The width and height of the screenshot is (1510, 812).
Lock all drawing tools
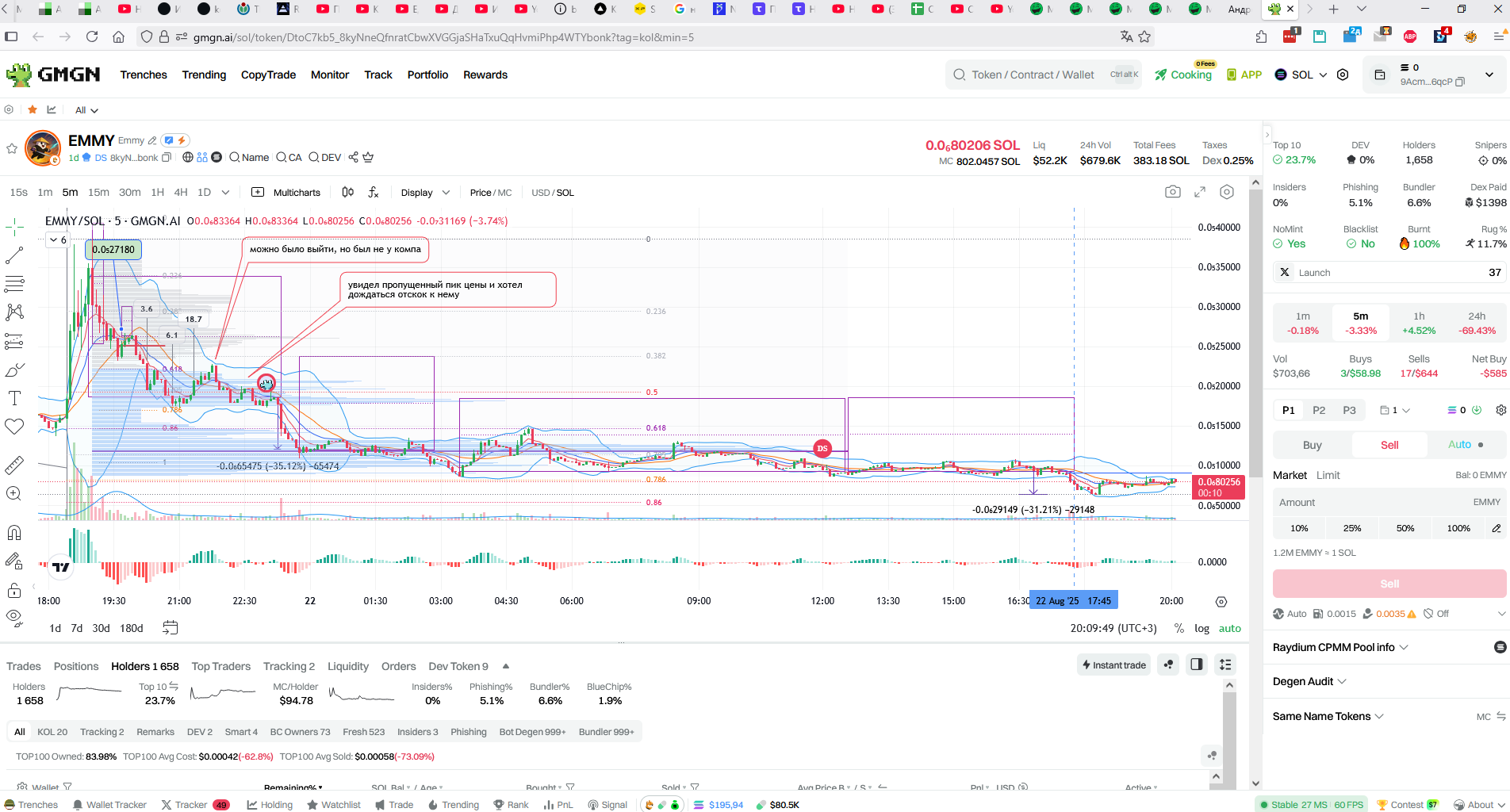14,590
